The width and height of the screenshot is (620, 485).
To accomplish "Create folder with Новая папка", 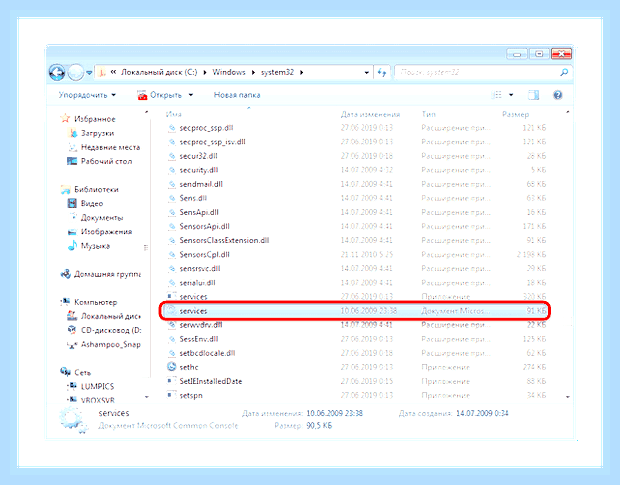I will 237,95.
